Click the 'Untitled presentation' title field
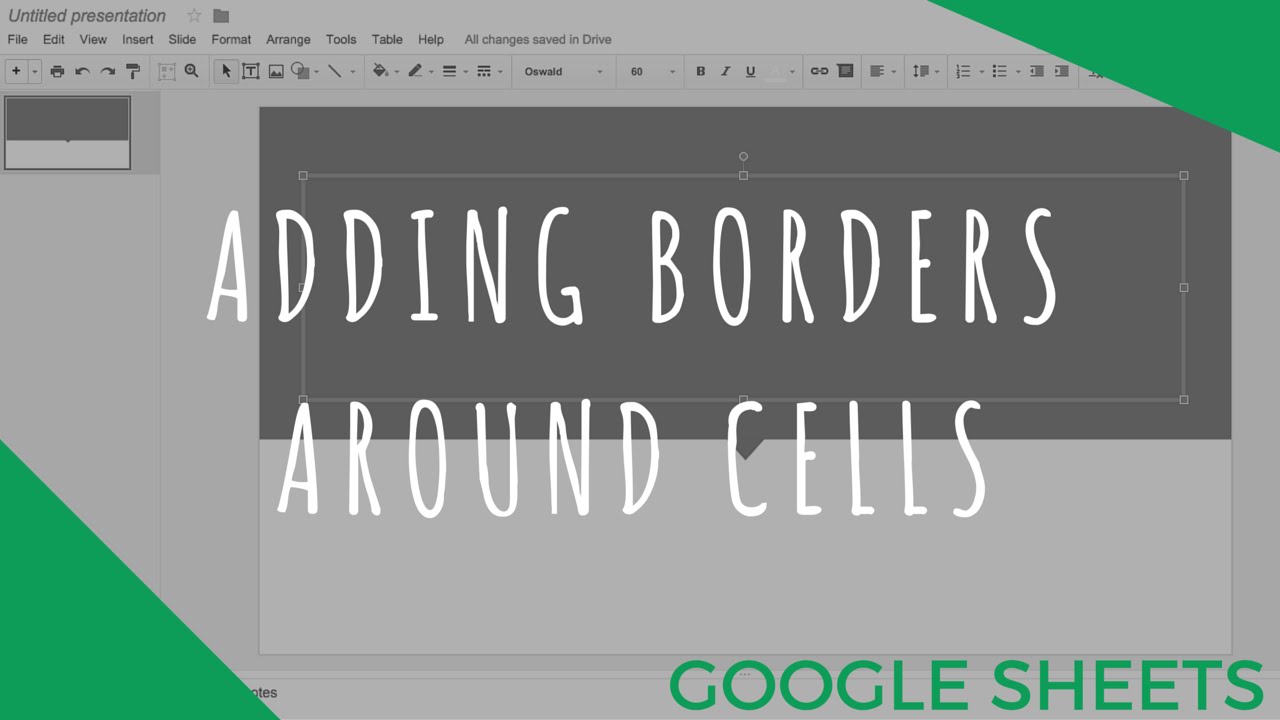Viewport: 1280px width, 720px height. click(87, 15)
